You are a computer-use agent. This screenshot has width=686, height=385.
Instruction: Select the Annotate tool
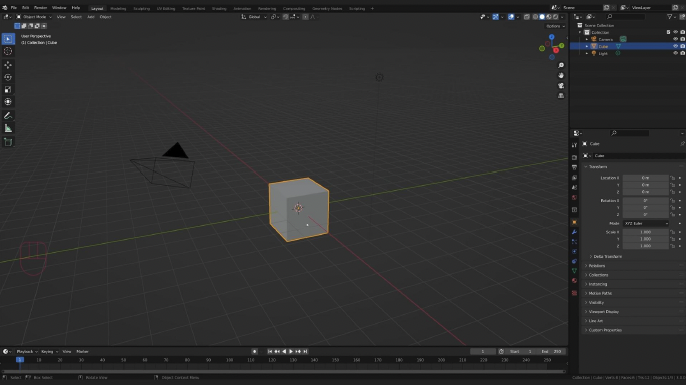8,116
